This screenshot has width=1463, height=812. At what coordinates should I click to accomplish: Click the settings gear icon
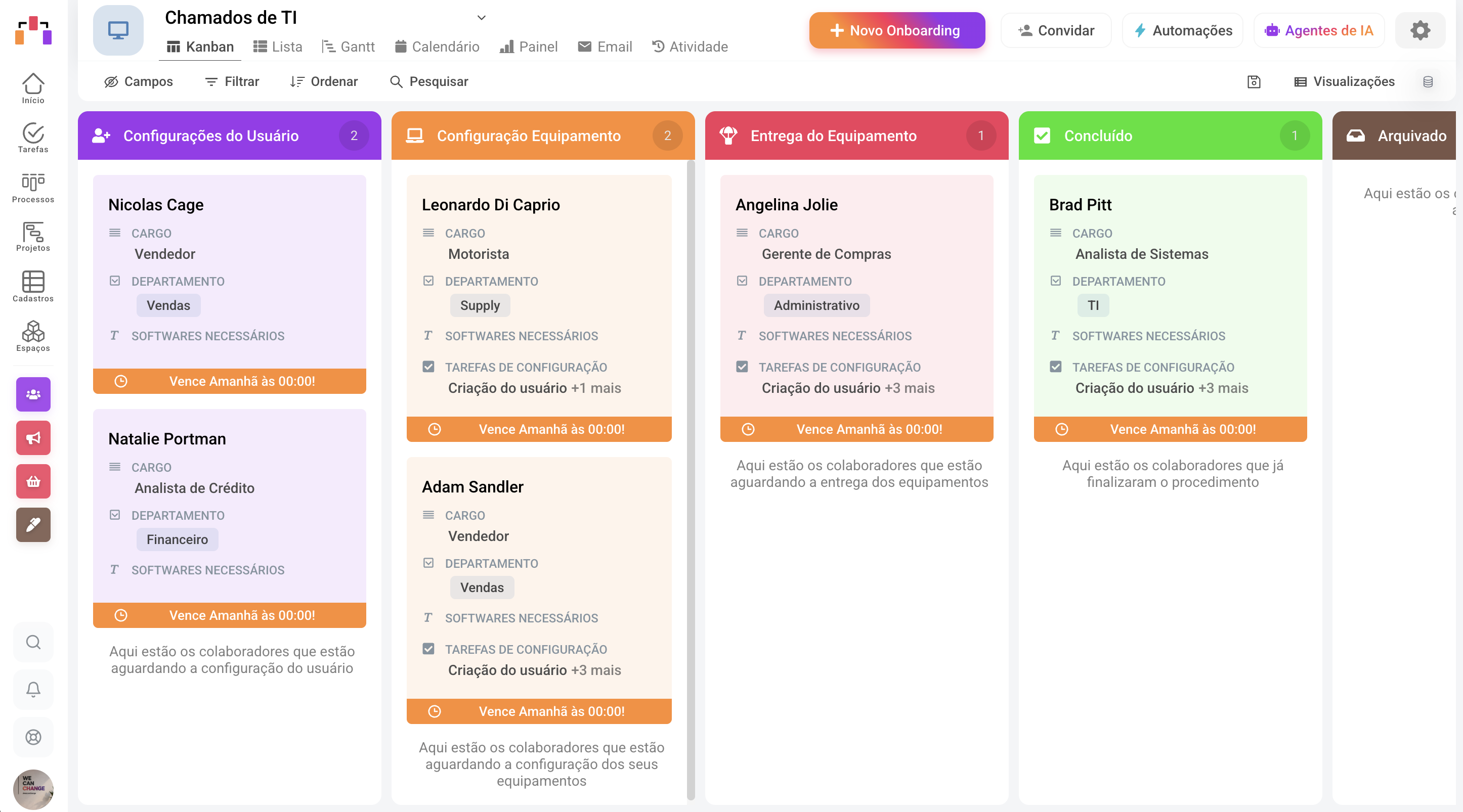tap(1420, 30)
